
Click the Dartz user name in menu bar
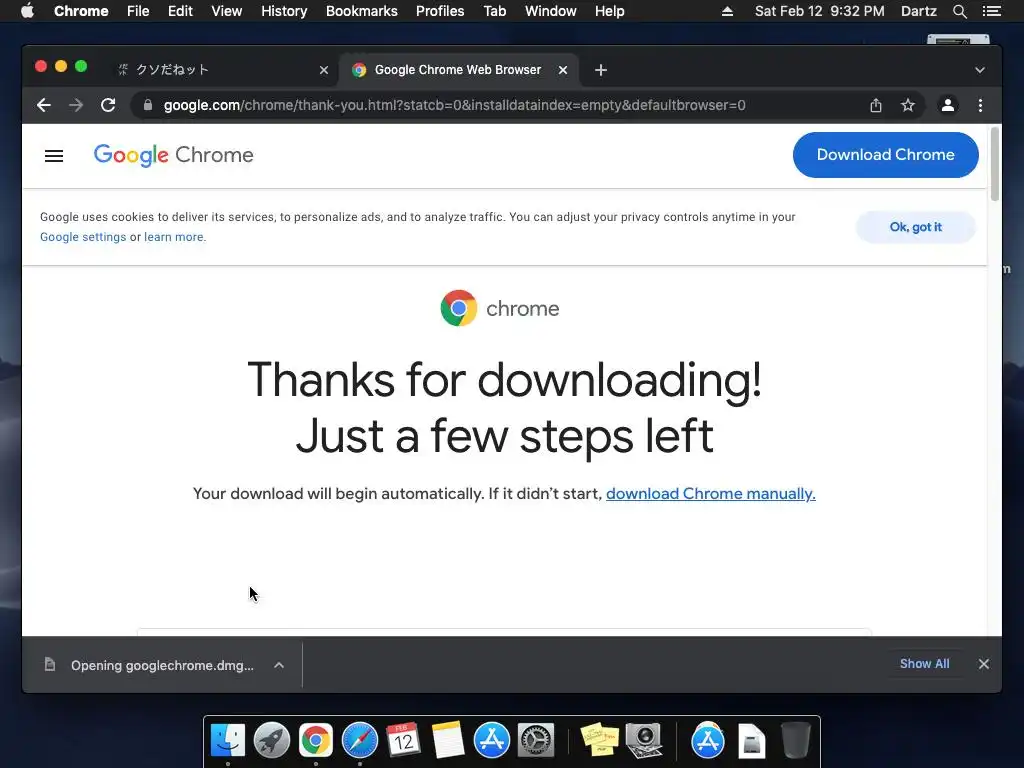click(919, 11)
